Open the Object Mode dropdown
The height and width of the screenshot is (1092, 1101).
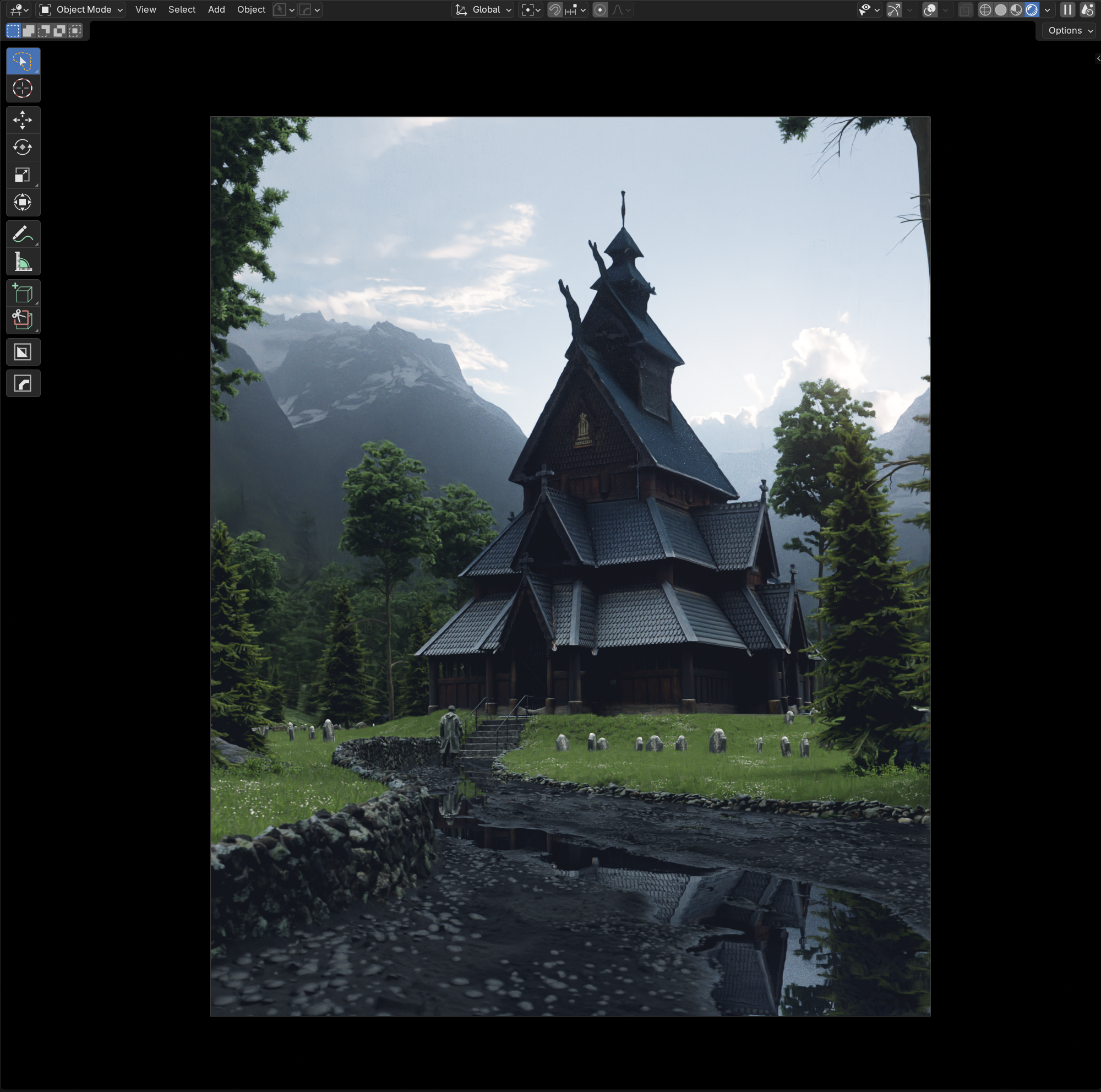click(x=81, y=10)
